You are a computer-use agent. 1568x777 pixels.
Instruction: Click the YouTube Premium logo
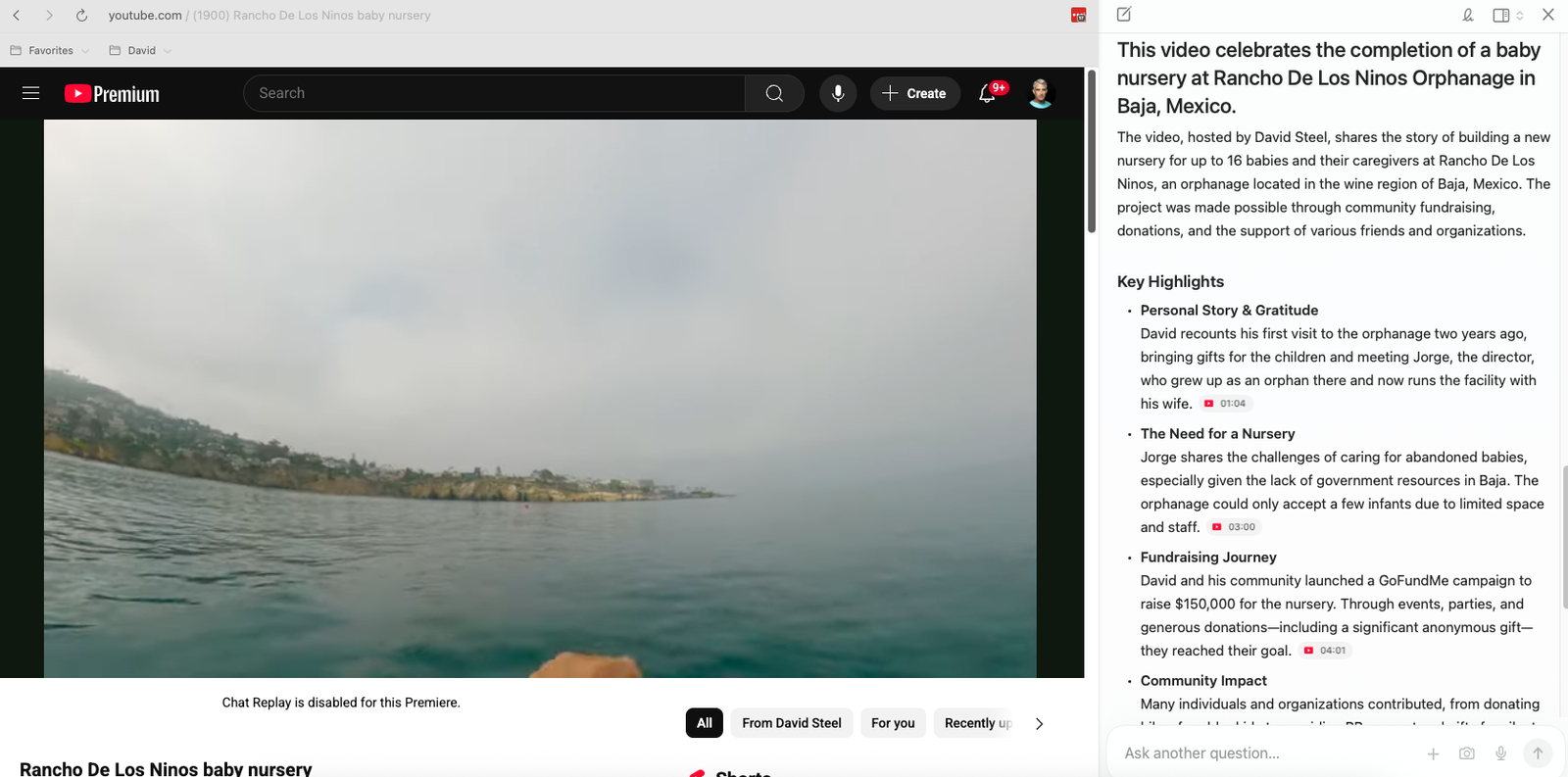112,94
